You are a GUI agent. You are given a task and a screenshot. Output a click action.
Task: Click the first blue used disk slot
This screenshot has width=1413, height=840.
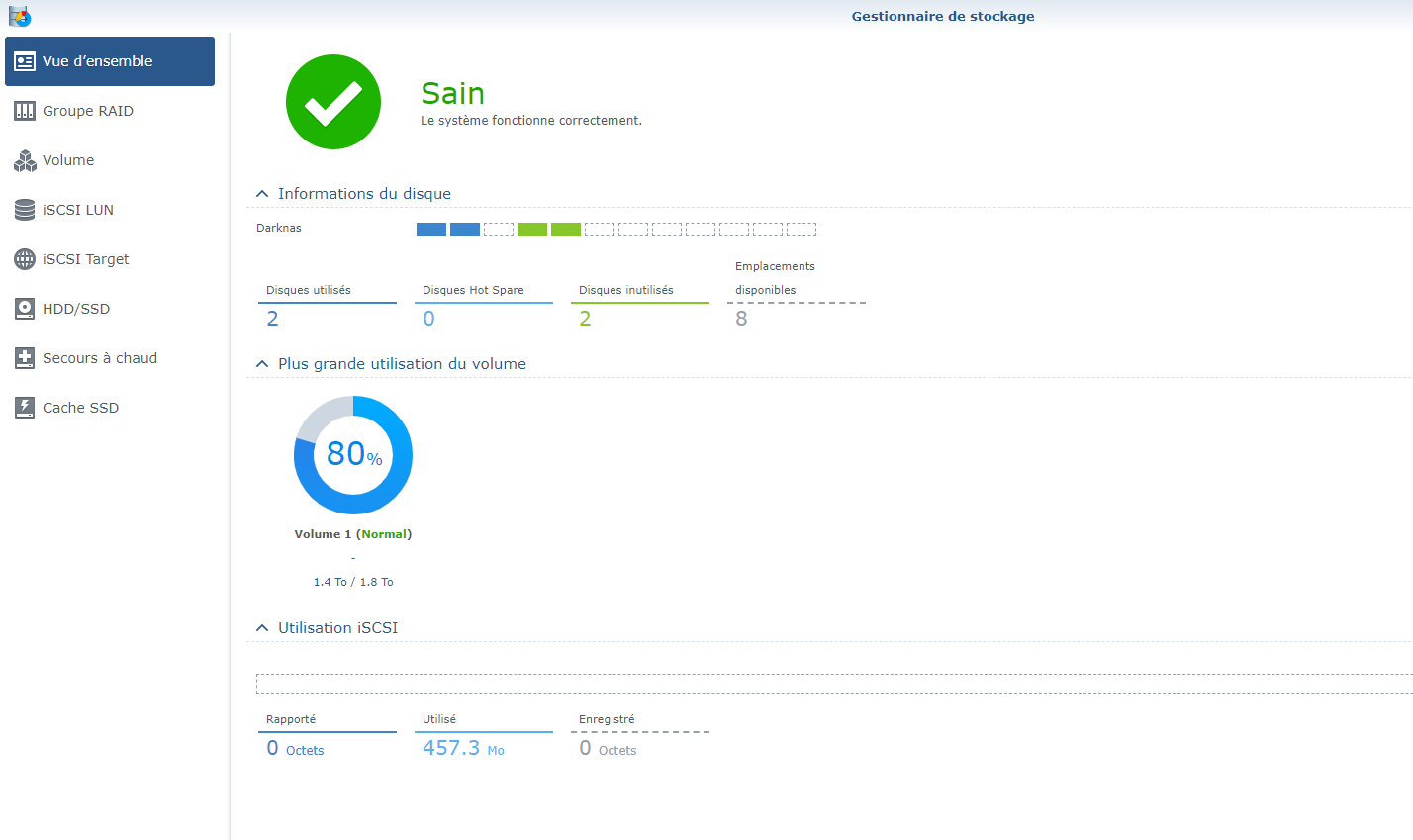tap(431, 230)
